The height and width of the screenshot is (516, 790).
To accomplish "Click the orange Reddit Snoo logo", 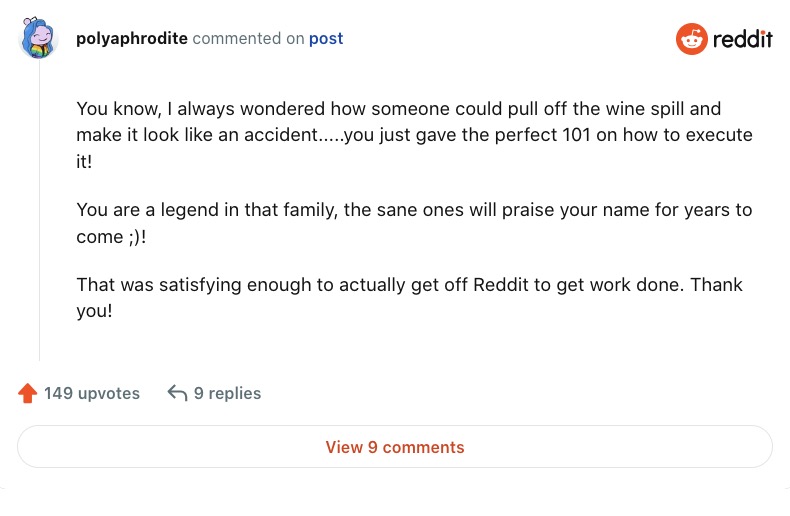I will click(x=692, y=39).
